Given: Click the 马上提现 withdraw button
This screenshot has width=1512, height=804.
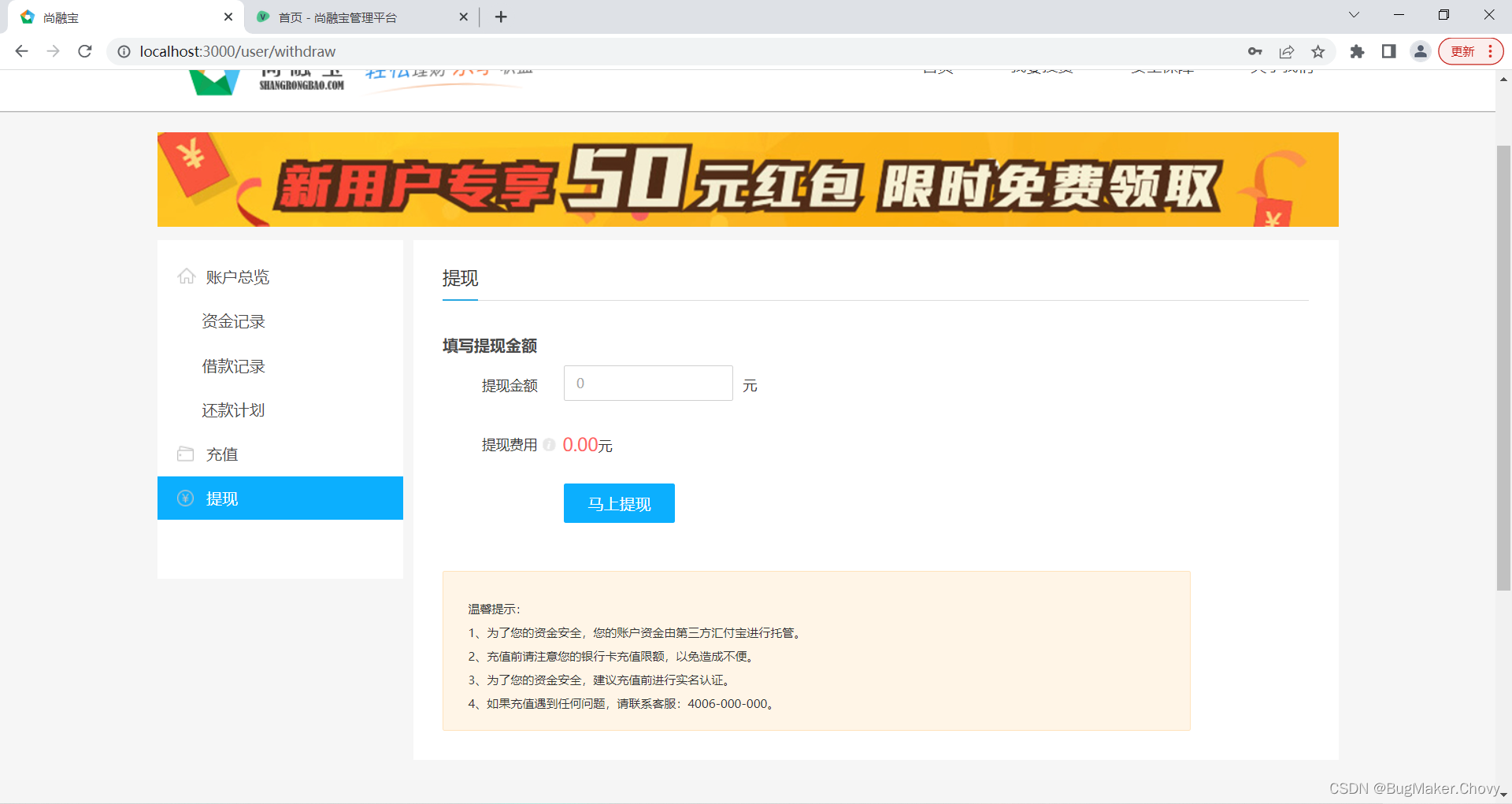Looking at the screenshot, I should (619, 503).
